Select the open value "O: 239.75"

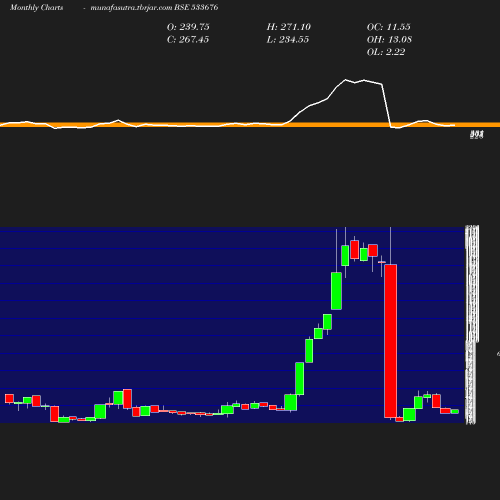tap(188, 27)
